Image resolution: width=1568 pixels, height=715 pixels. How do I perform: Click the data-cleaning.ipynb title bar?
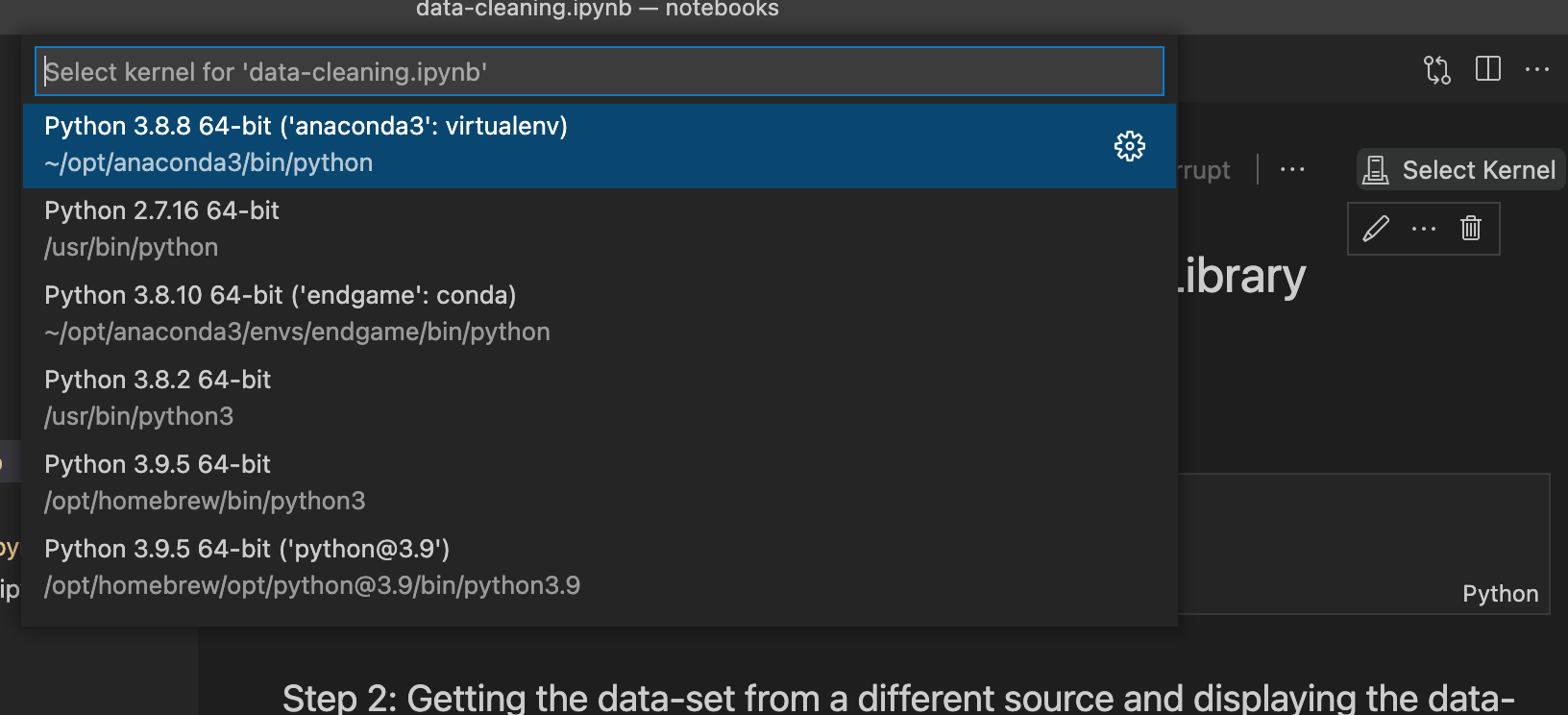coord(596,10)
